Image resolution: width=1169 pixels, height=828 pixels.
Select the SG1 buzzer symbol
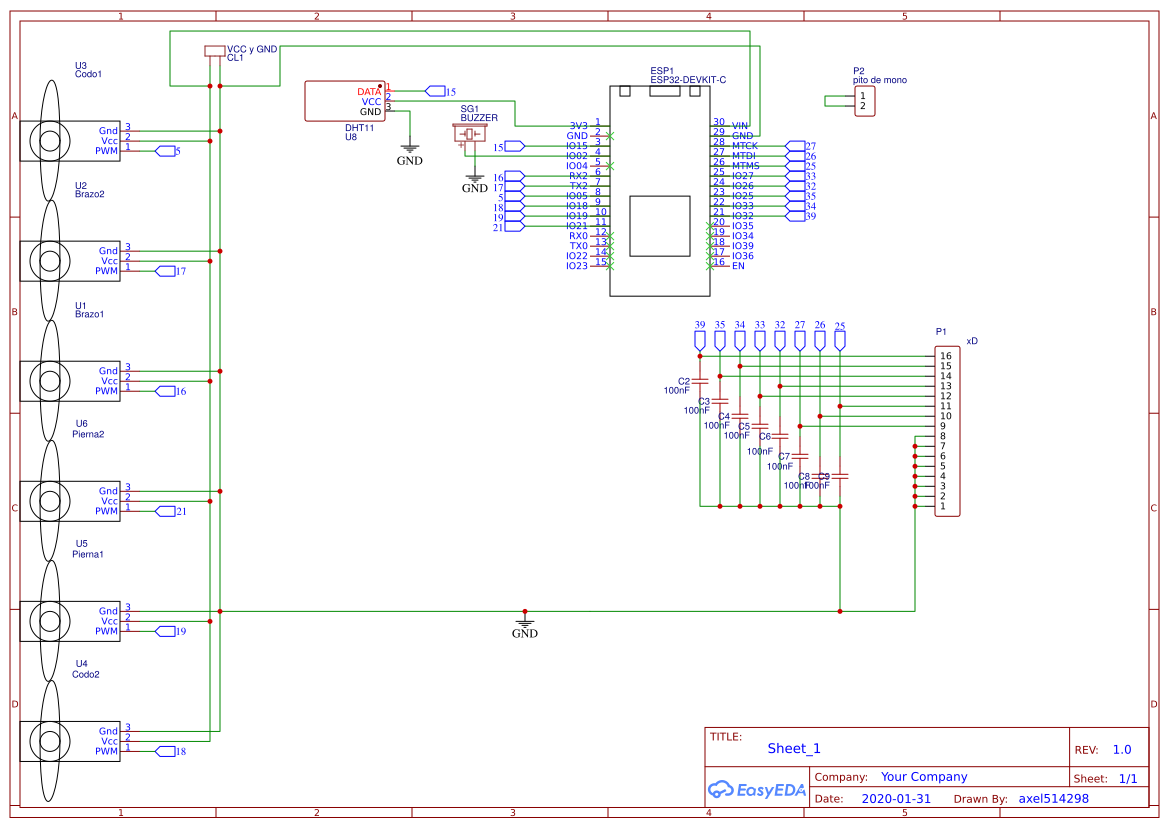pyautogui.click(x=470, y=133)
